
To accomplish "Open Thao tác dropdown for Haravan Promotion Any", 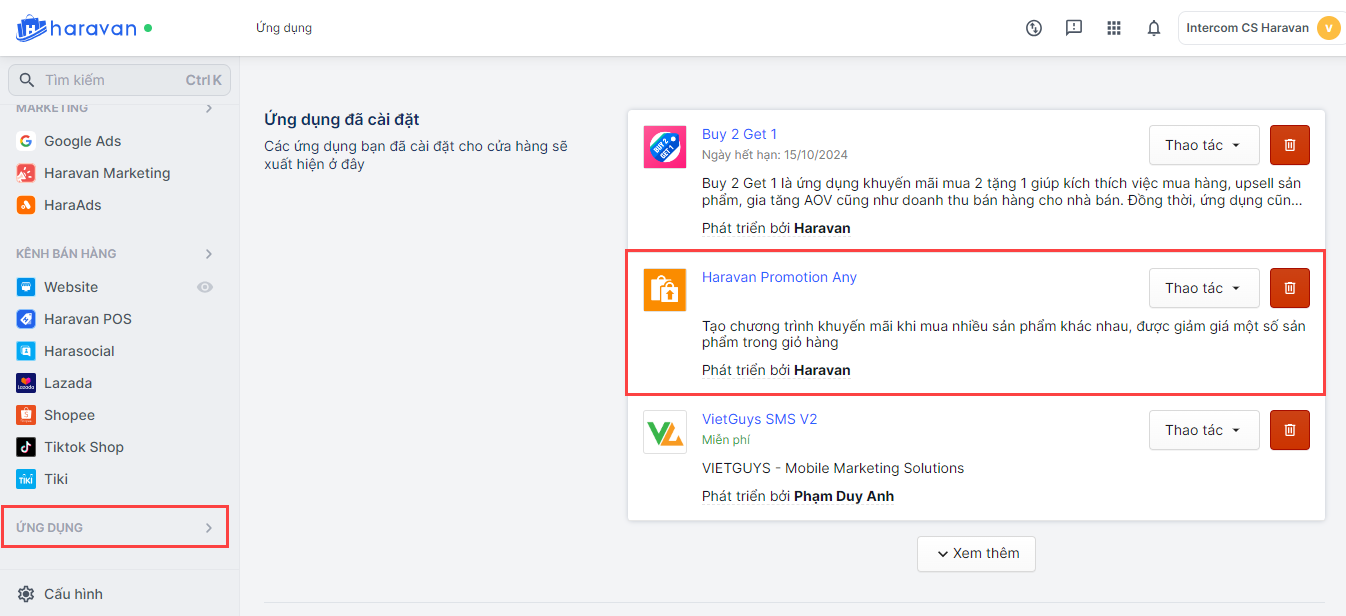I will tap(1204, 288).
